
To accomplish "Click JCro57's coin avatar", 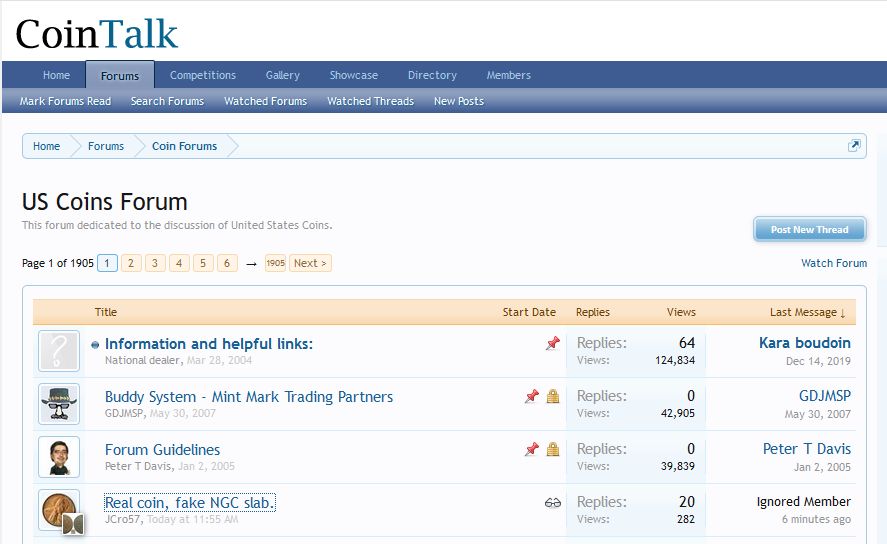I will [59, 510].
